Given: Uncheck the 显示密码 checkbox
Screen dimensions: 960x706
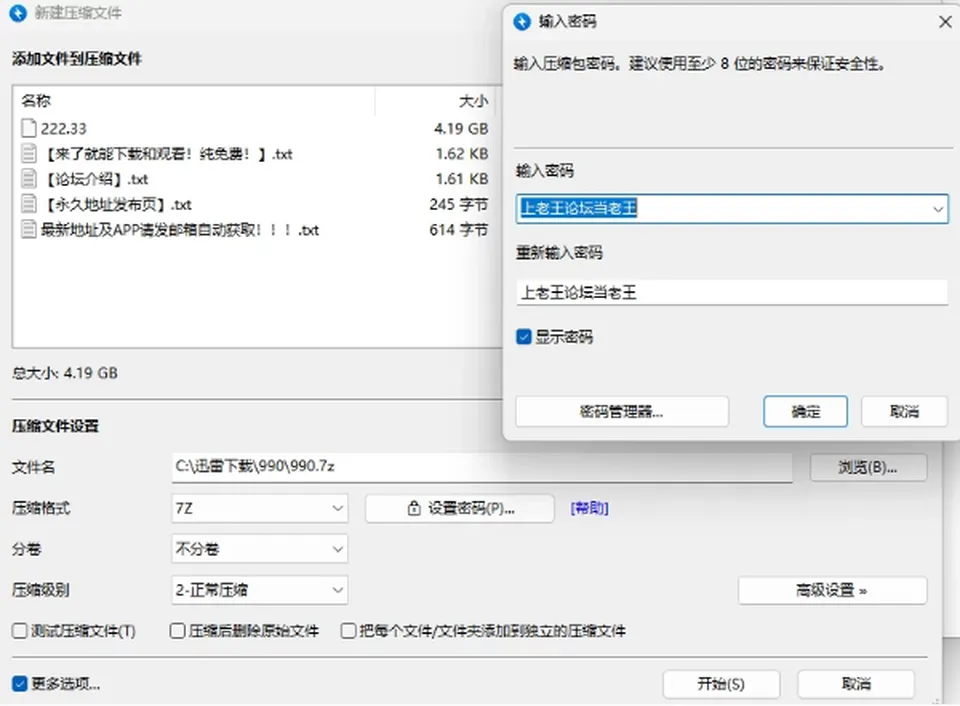Looking at the screenshot, I should 523,337.
